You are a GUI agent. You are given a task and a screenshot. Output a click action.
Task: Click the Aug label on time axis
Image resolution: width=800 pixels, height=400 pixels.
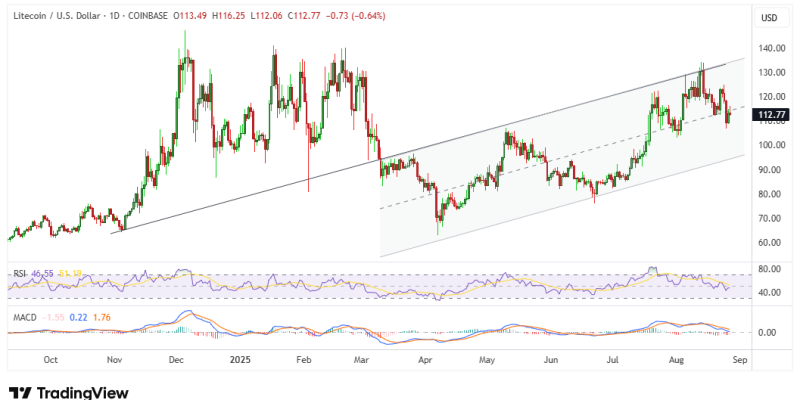click(x=676, y=360)
